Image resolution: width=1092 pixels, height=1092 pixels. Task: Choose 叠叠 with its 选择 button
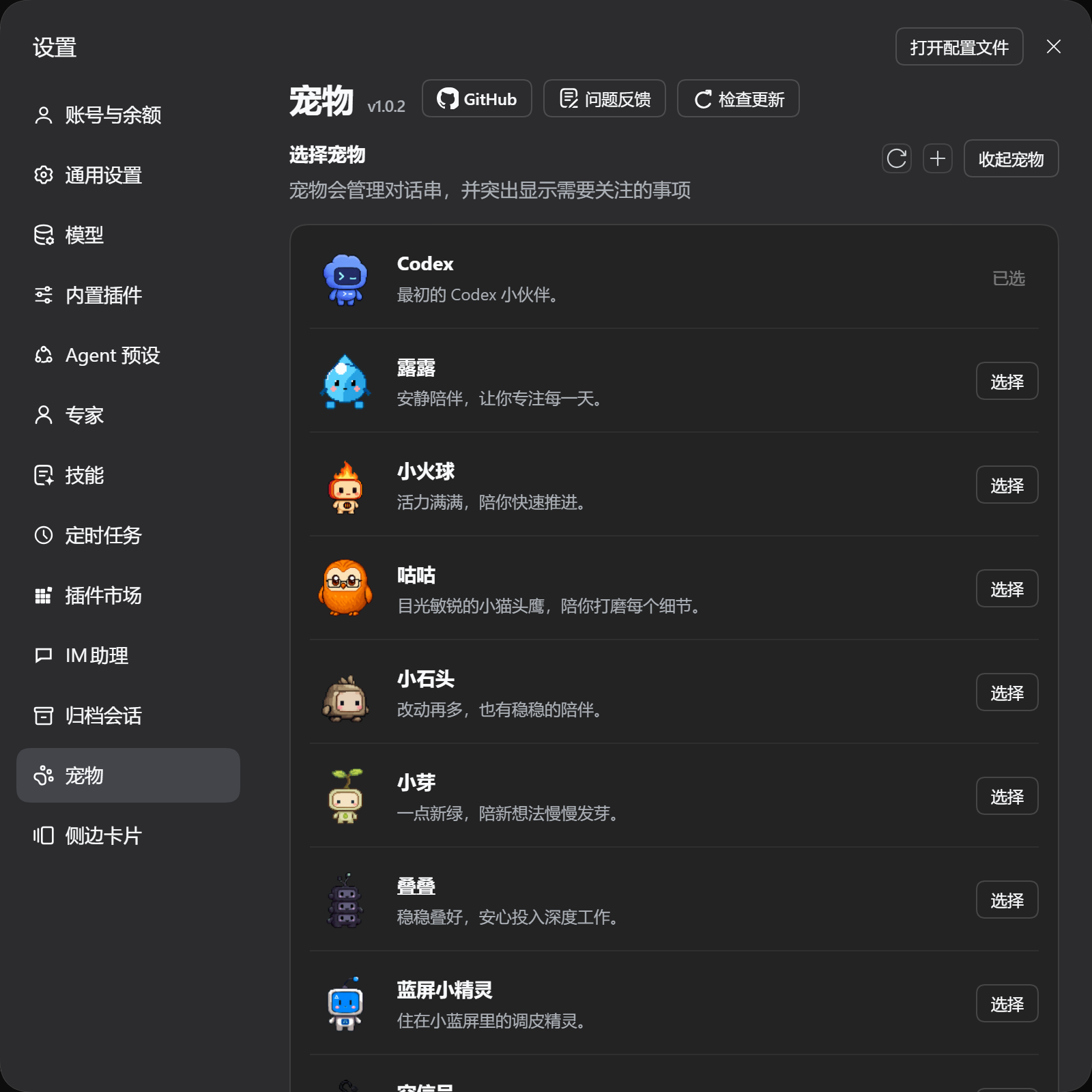pyautogui.click(x=1007, y=900)
